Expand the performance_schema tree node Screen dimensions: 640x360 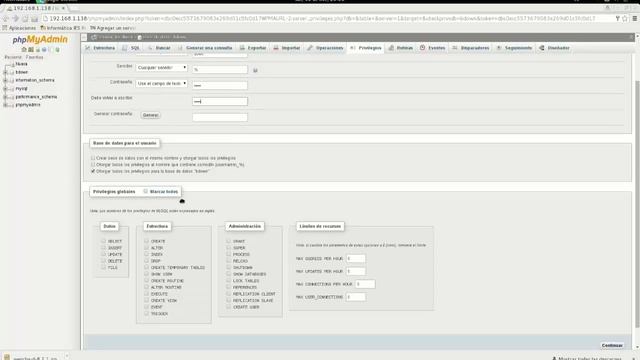[5, 97]
